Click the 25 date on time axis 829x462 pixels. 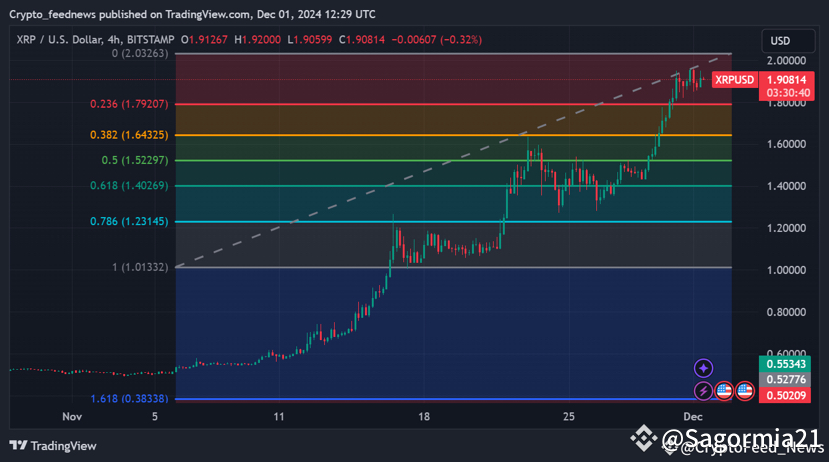(569, 417)
